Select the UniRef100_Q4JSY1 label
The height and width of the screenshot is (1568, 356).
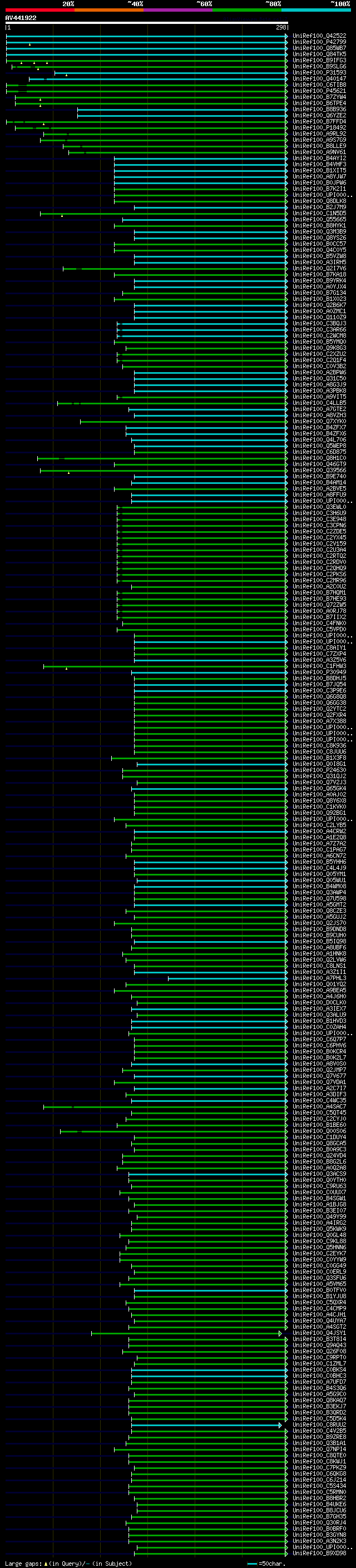click(x=319, y=1333)
